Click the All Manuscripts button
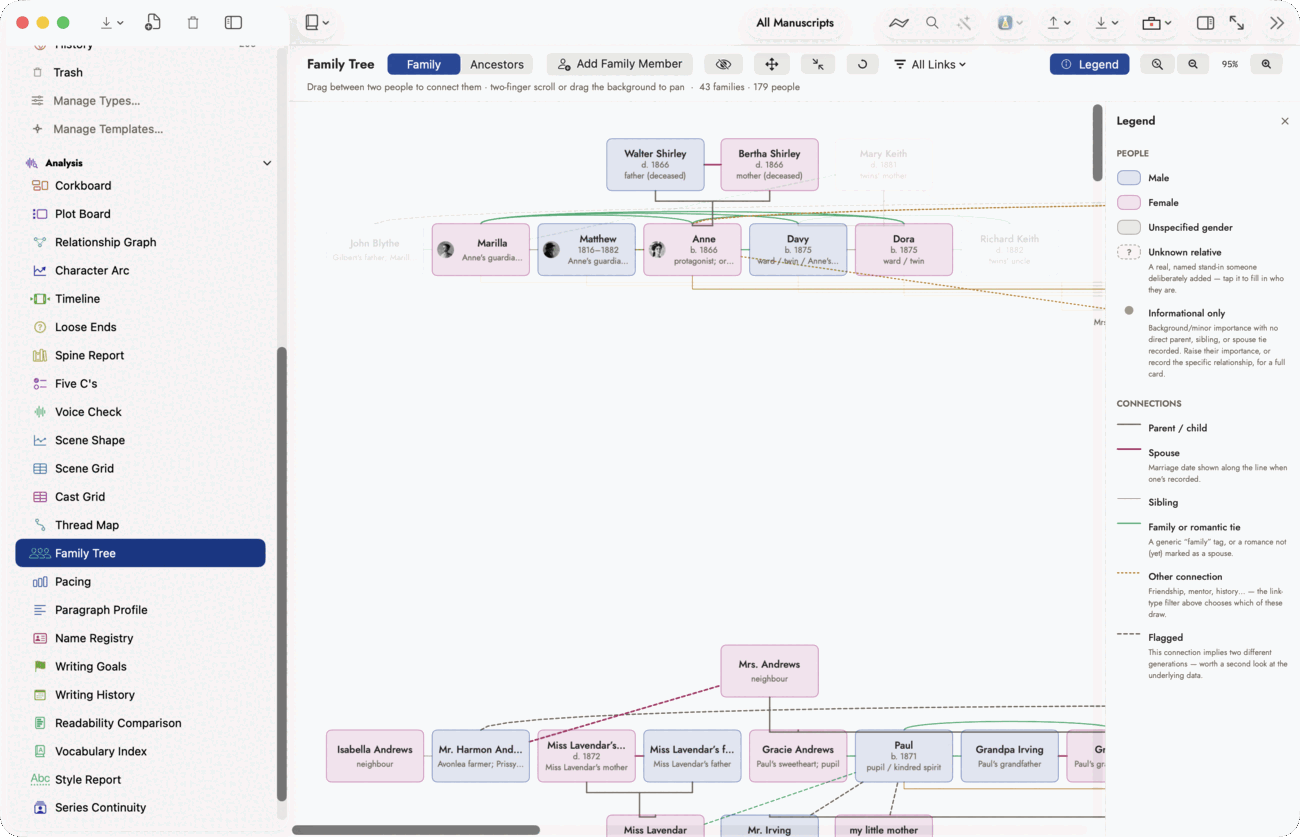This screenshot has width=1300, height=837. point(795,23)
